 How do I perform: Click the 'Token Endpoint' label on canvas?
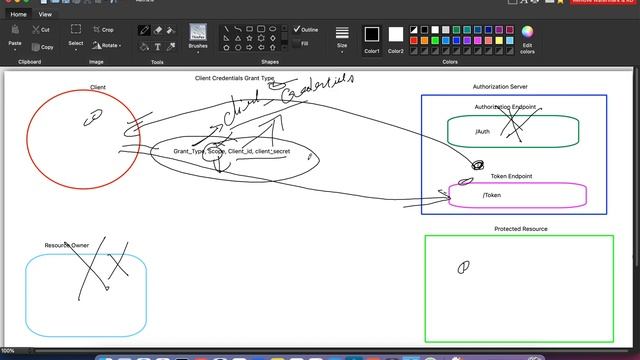coord(511,176)
